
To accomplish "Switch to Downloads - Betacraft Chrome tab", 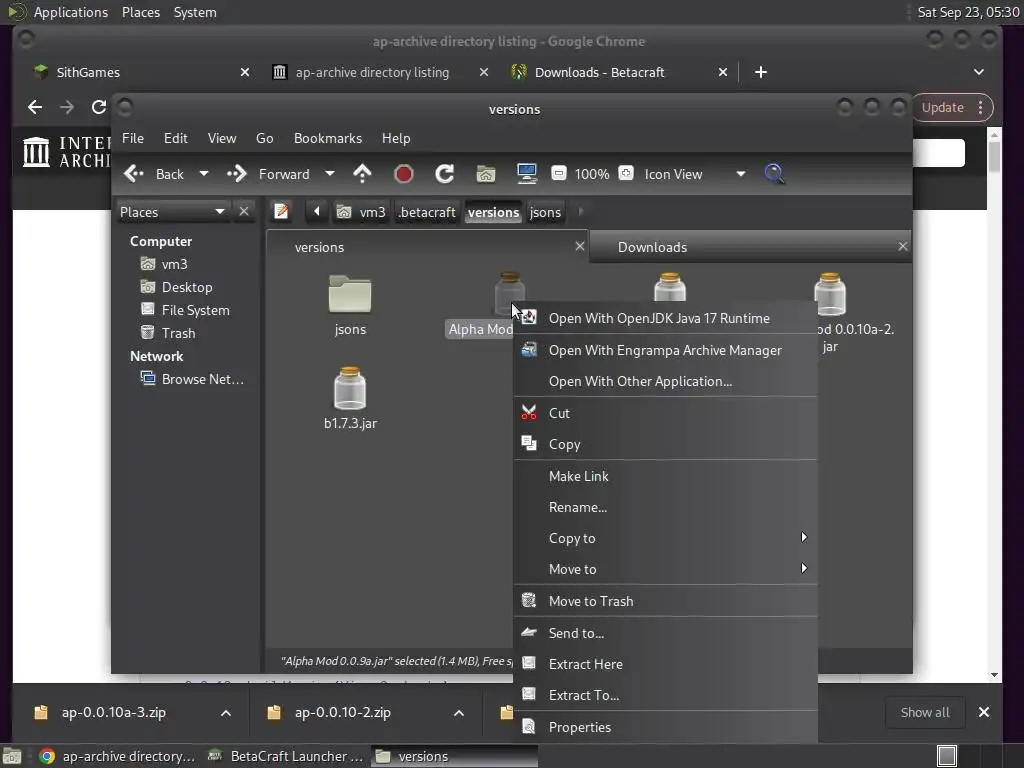I will 618,72.
